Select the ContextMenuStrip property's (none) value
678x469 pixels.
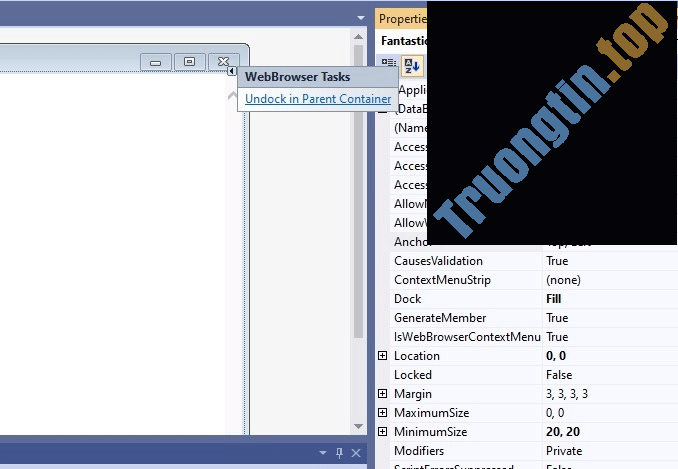(563, 280)
